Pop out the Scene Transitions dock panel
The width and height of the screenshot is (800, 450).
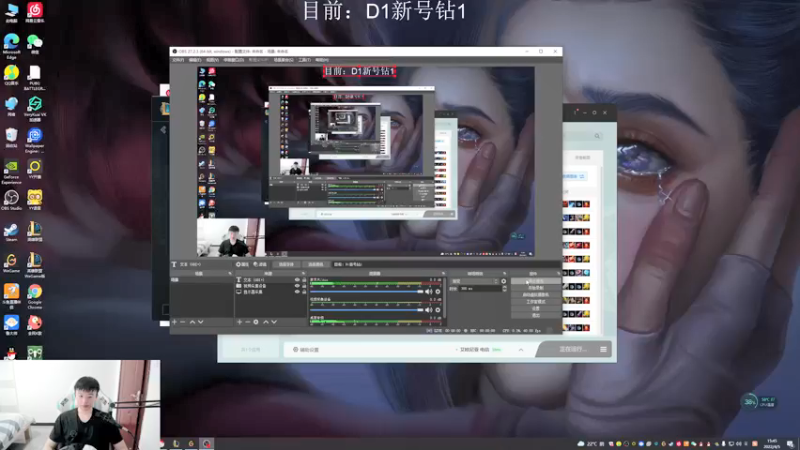tap(505, 273)
